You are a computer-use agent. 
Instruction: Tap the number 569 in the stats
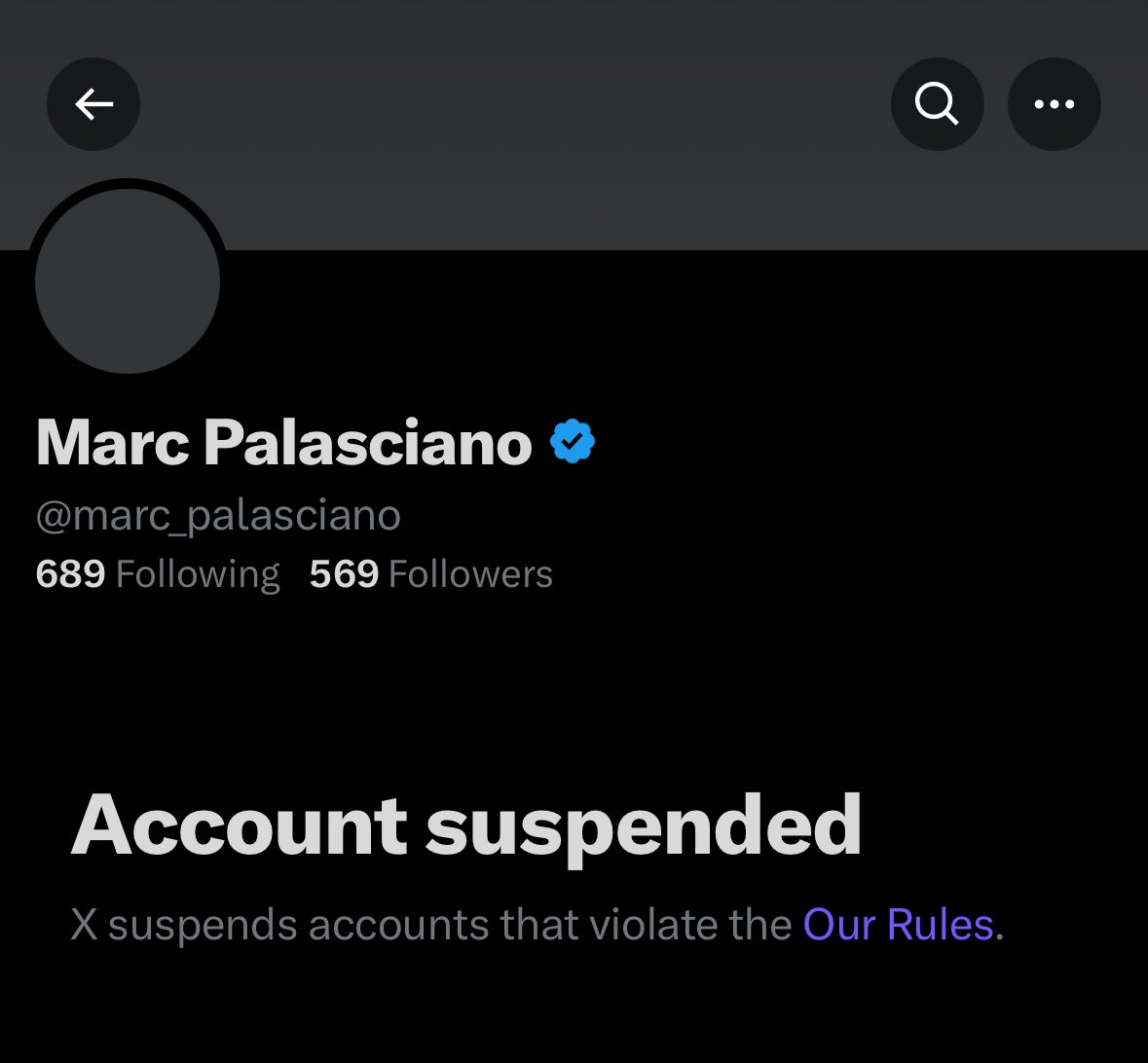(344, 574)
